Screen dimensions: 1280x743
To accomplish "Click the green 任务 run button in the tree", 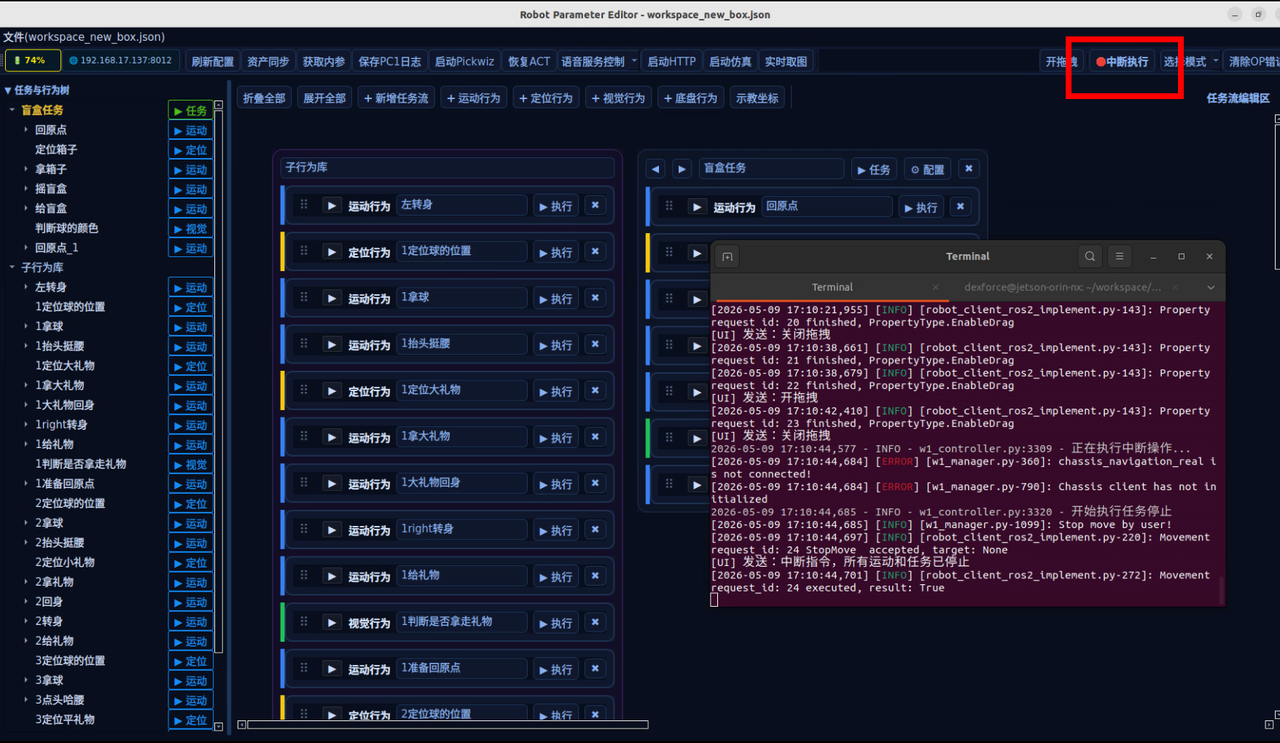I will click(190, 110).
